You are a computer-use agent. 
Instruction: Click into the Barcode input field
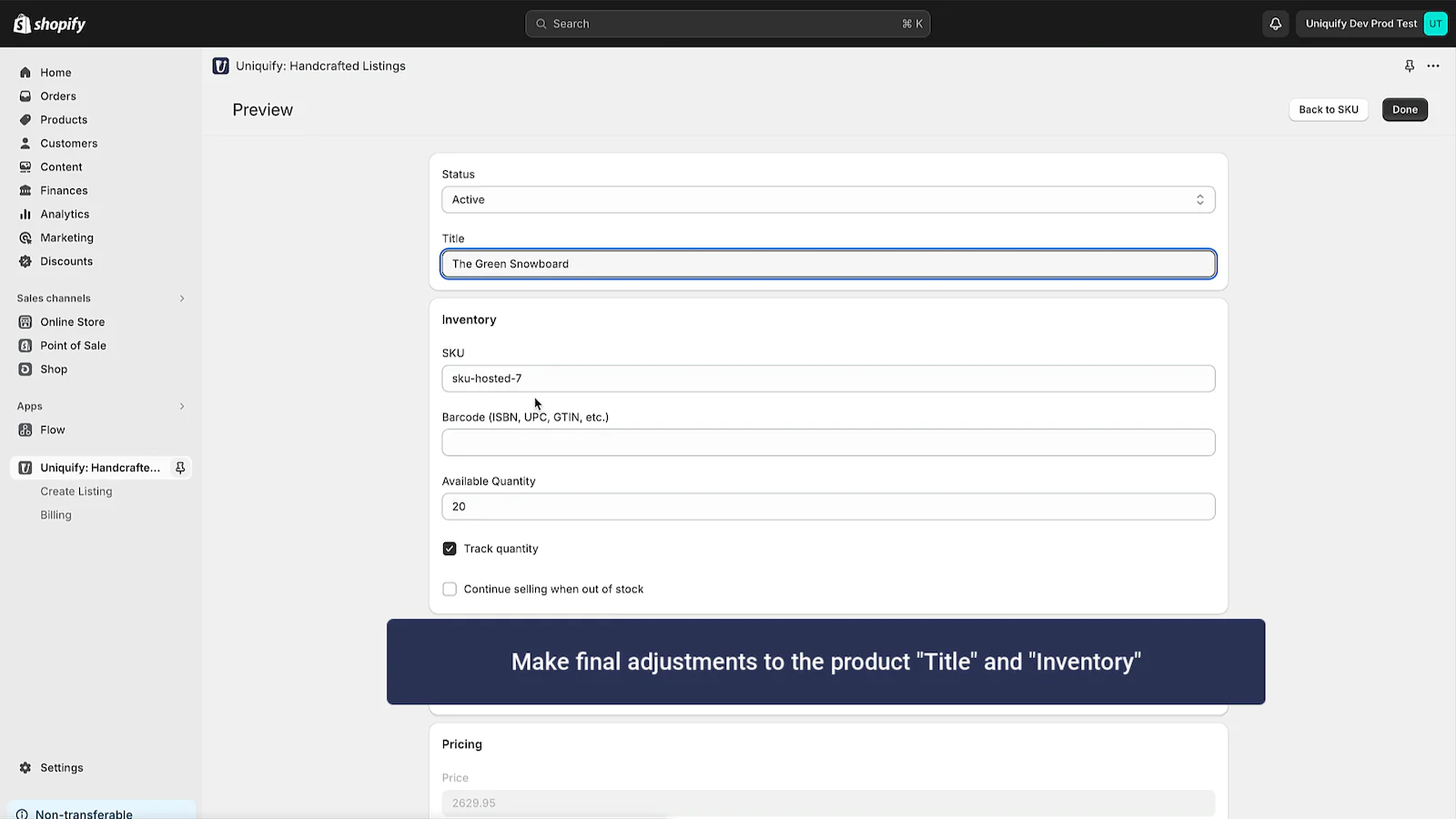point(827,442)
